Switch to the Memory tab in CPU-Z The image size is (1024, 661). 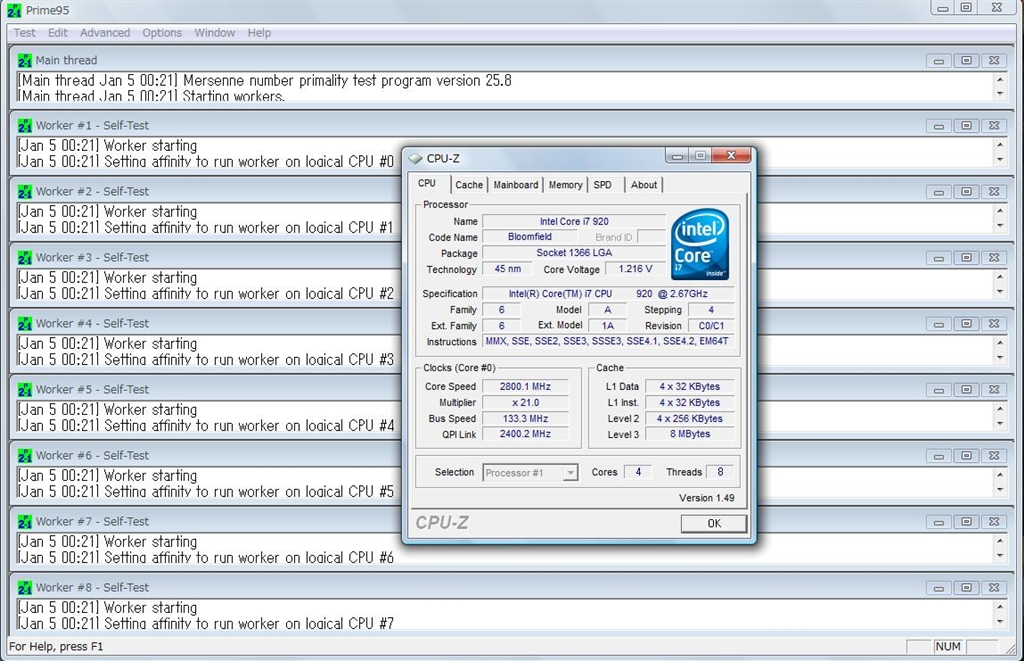565,185
